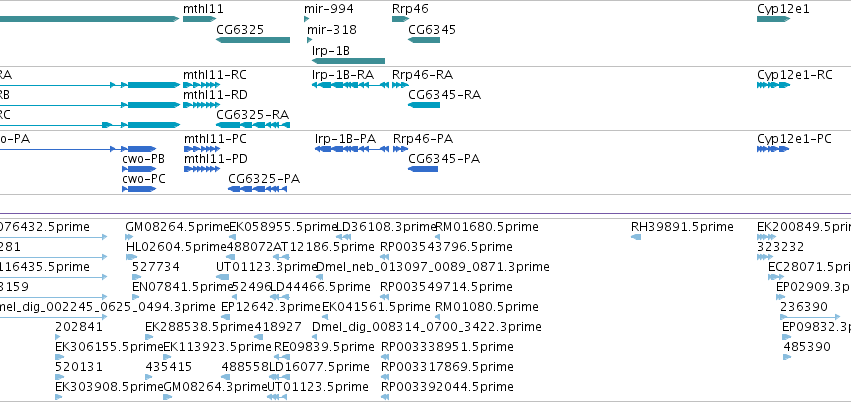This screenshot has width=851, height=402.
Task: Open the RP003338951.5prime feature
Action: 385,357
